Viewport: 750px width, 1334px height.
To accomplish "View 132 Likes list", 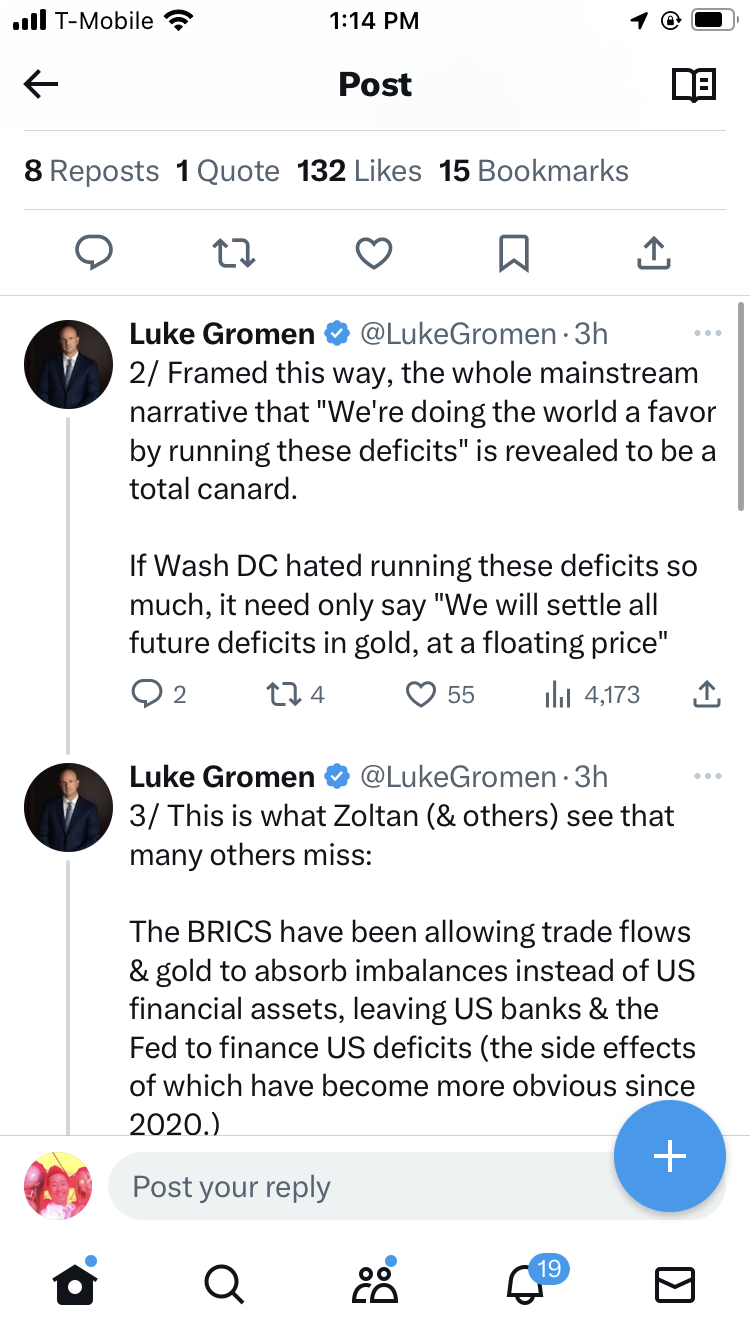I will click(x=359, y=171).
